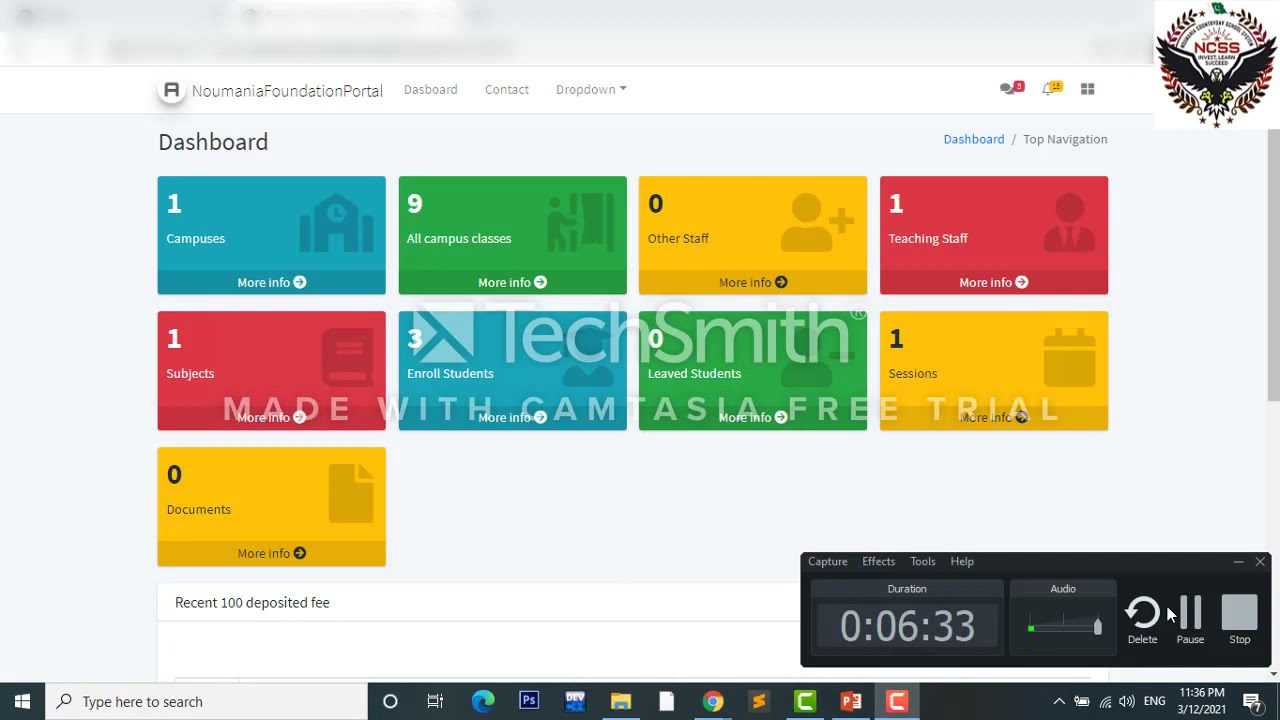Open the green Camtasia icon on taskbar
Image resolution: width=1280 pixels, height=720 pixels.
pos(805,702)
